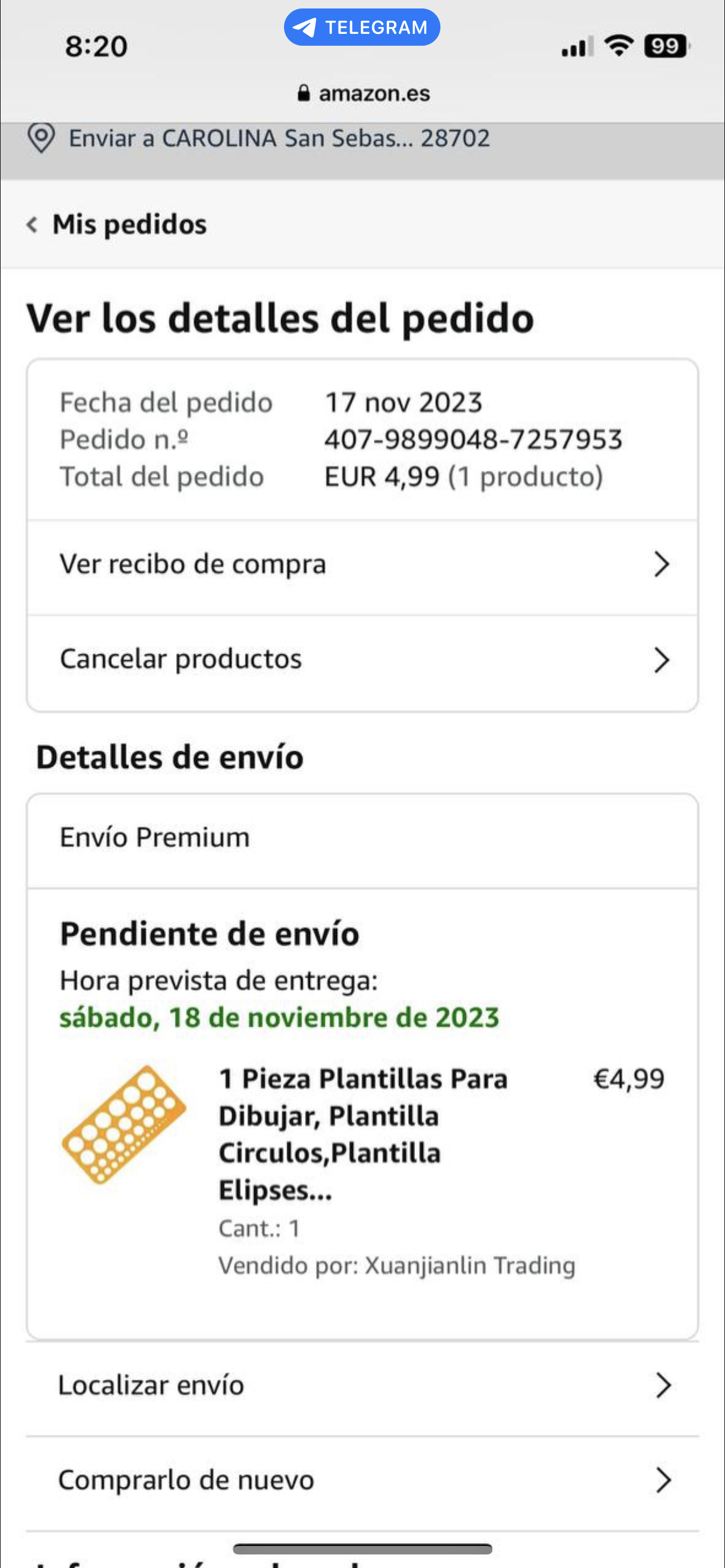Tap the Telegram return pill
This screenshot has width=725, height=1568.
pyautogui.click(x=361, y=28)
